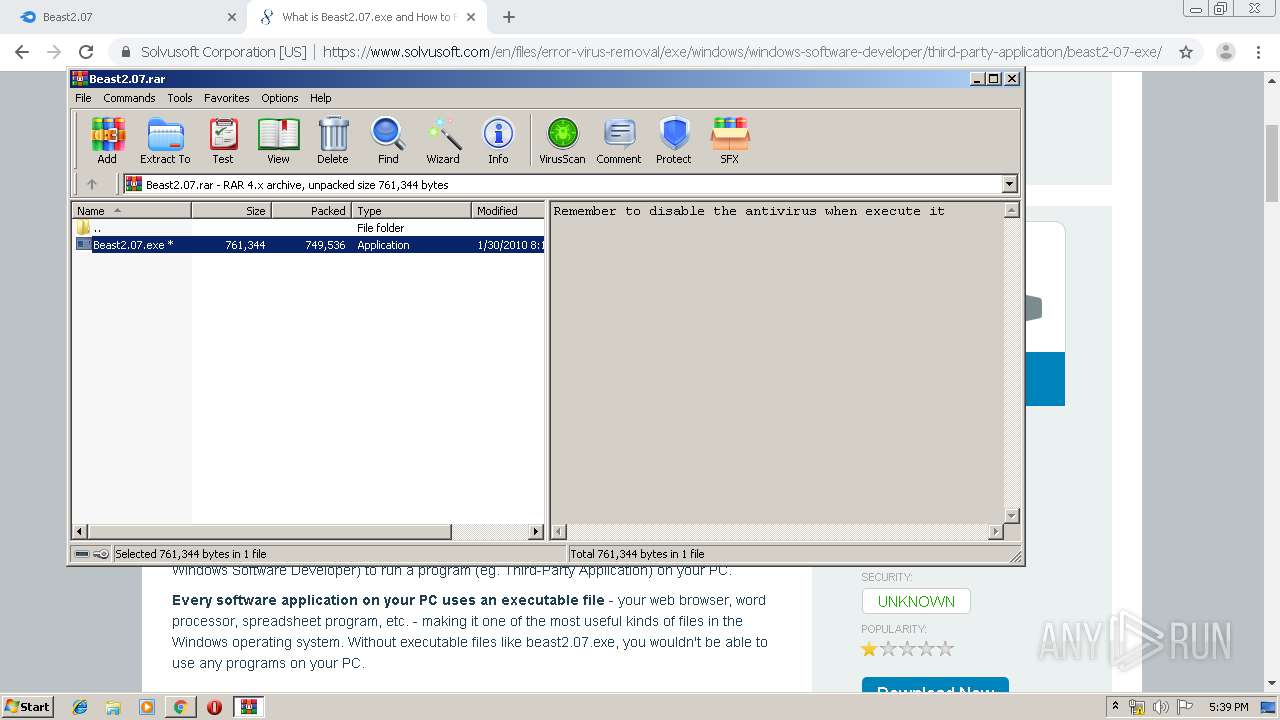The image size is (1280, 720).
Task: Open volume control in system tray
Action: point(1160,707)
